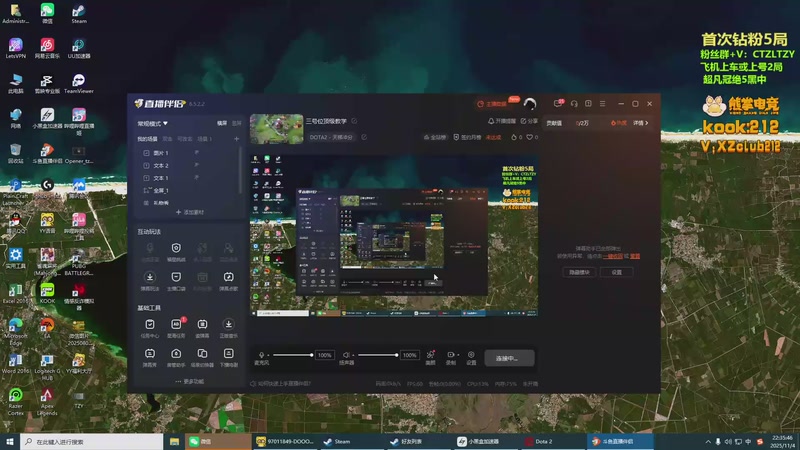800x450 pixels.
Task: Open the 房管助手 tool
Action: click(176, 358)
